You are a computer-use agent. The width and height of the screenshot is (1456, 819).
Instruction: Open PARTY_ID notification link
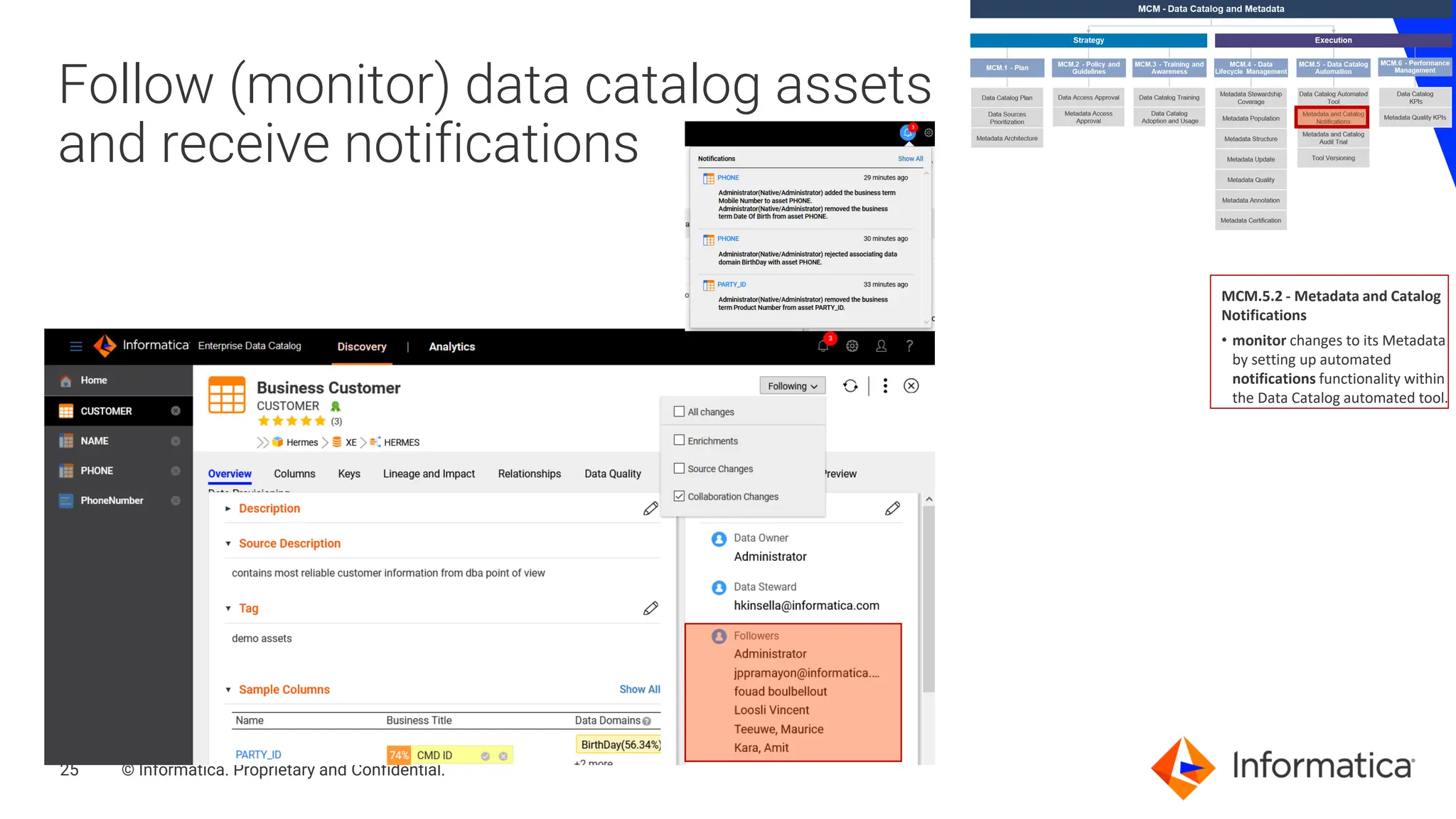(732, 284)
